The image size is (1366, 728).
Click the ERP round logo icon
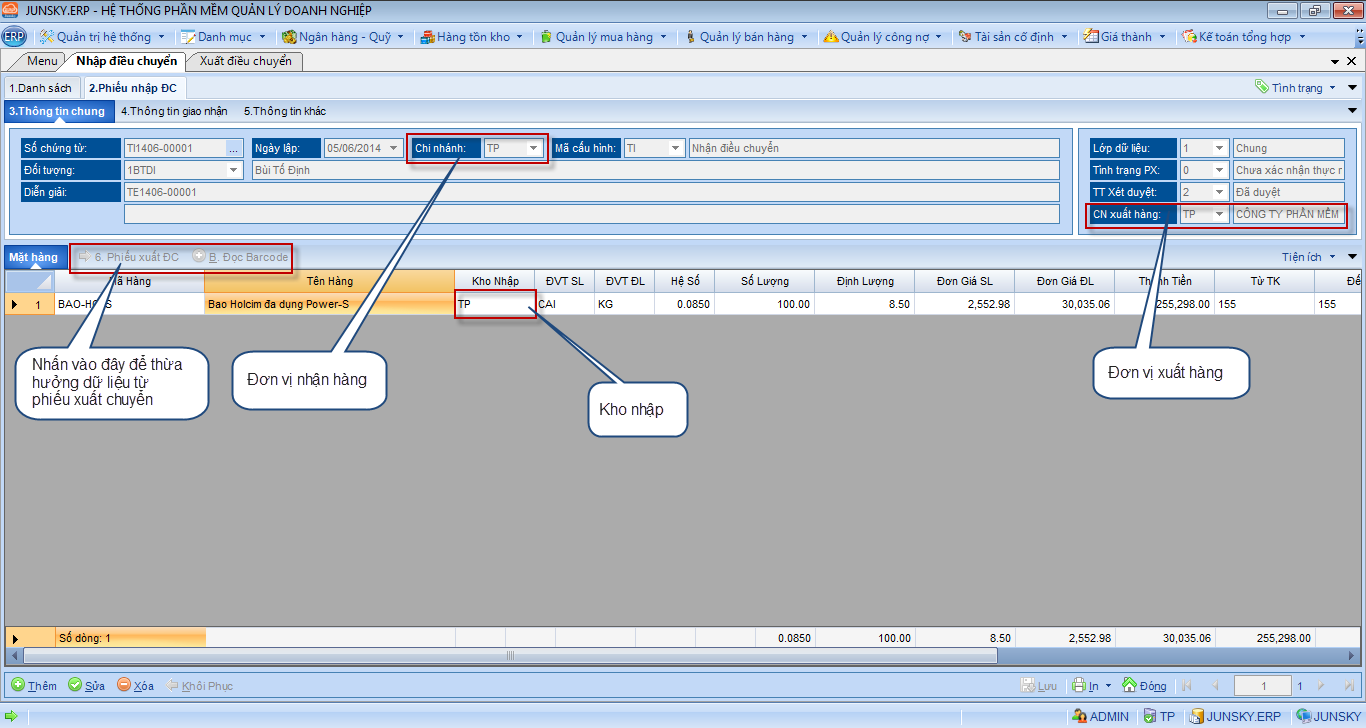click(x=14, y=37)
